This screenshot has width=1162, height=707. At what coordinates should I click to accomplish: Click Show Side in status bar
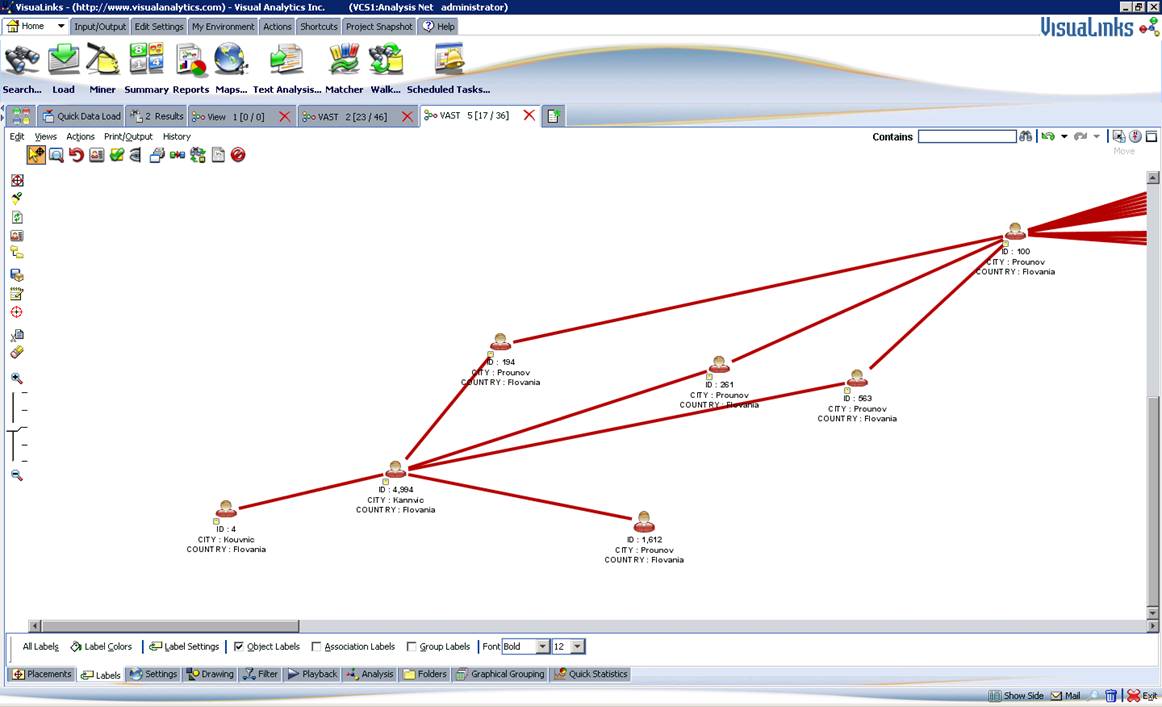[1015, 695]
